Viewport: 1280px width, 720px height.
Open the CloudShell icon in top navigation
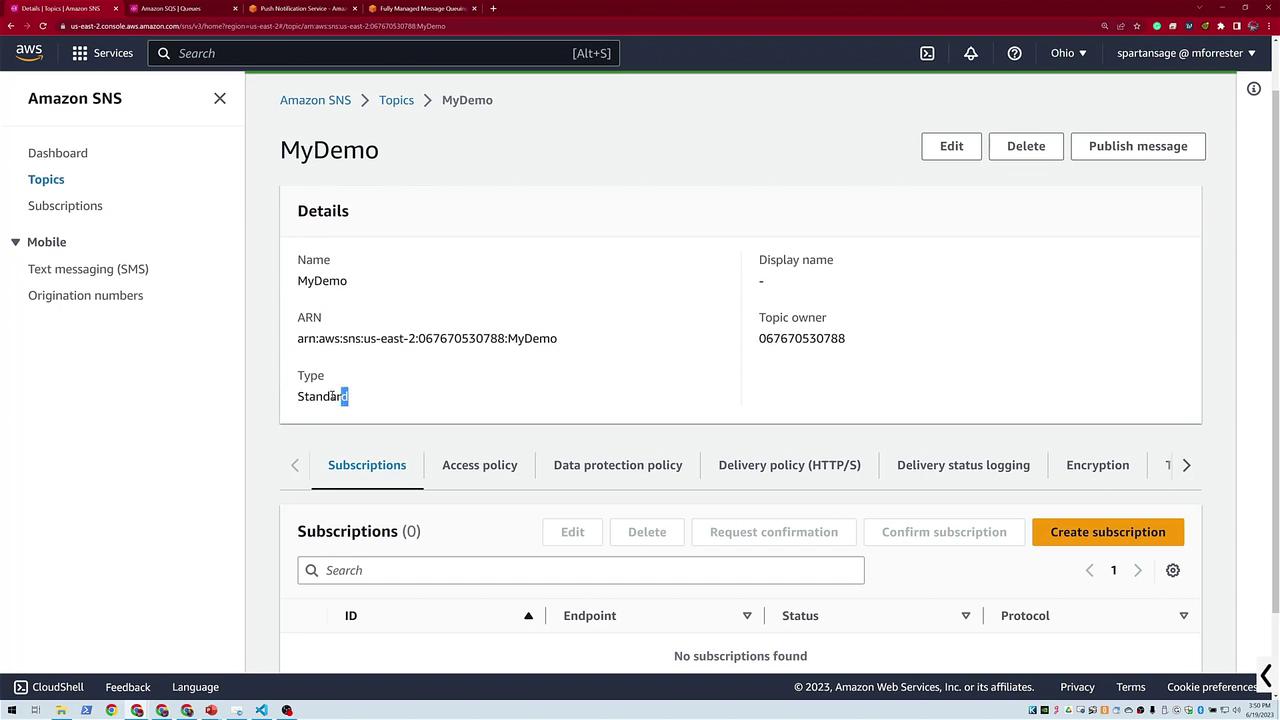tap(927, 53)
